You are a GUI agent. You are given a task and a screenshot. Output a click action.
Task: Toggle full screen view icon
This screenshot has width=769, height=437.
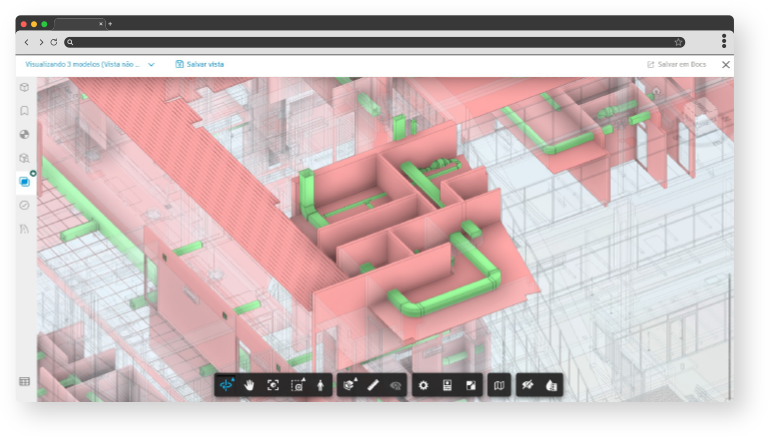pos(471,385)
